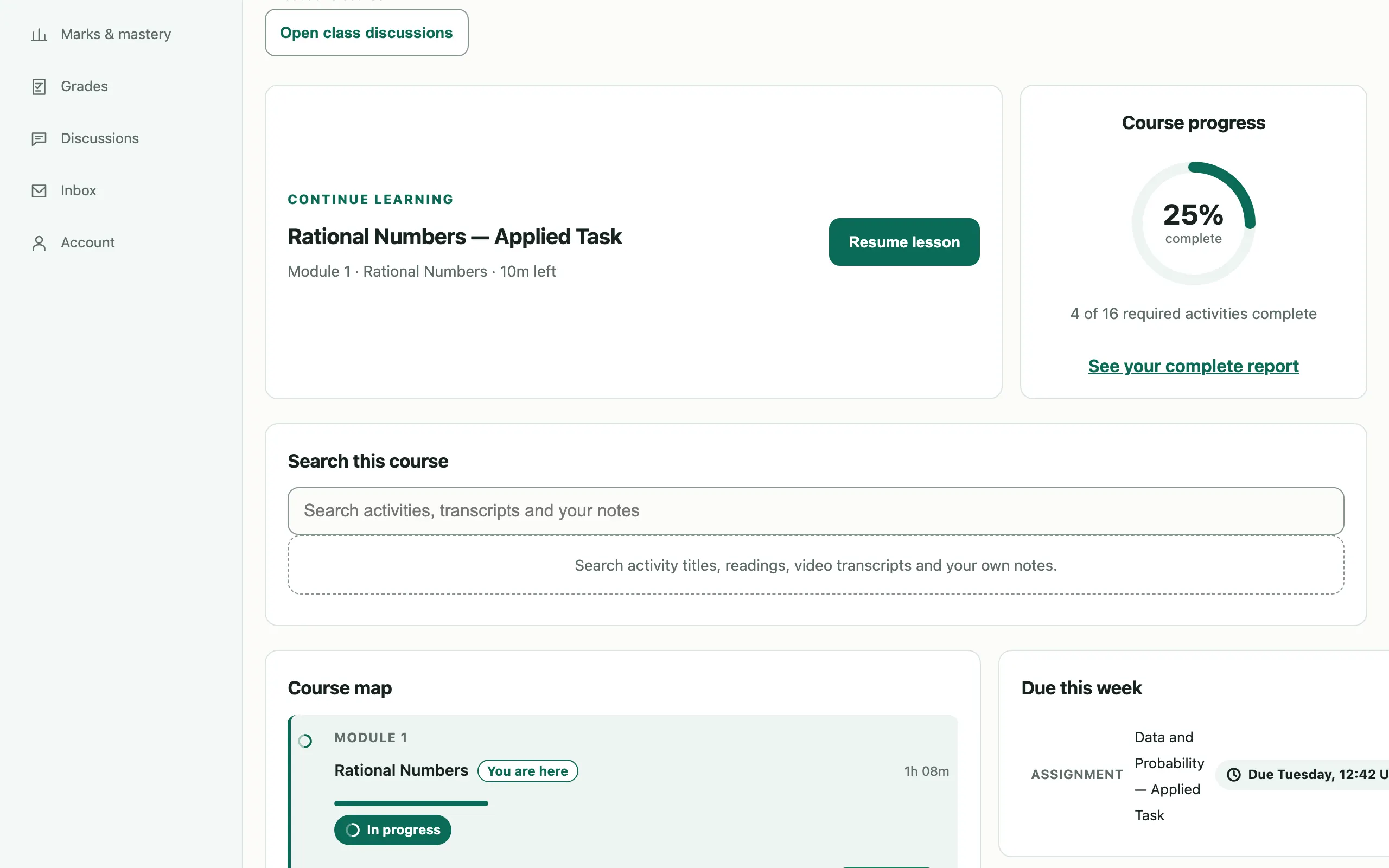Click the Module 1 progress circle icon
Screen dimensions: 1389x868
[x=305, y=741]
